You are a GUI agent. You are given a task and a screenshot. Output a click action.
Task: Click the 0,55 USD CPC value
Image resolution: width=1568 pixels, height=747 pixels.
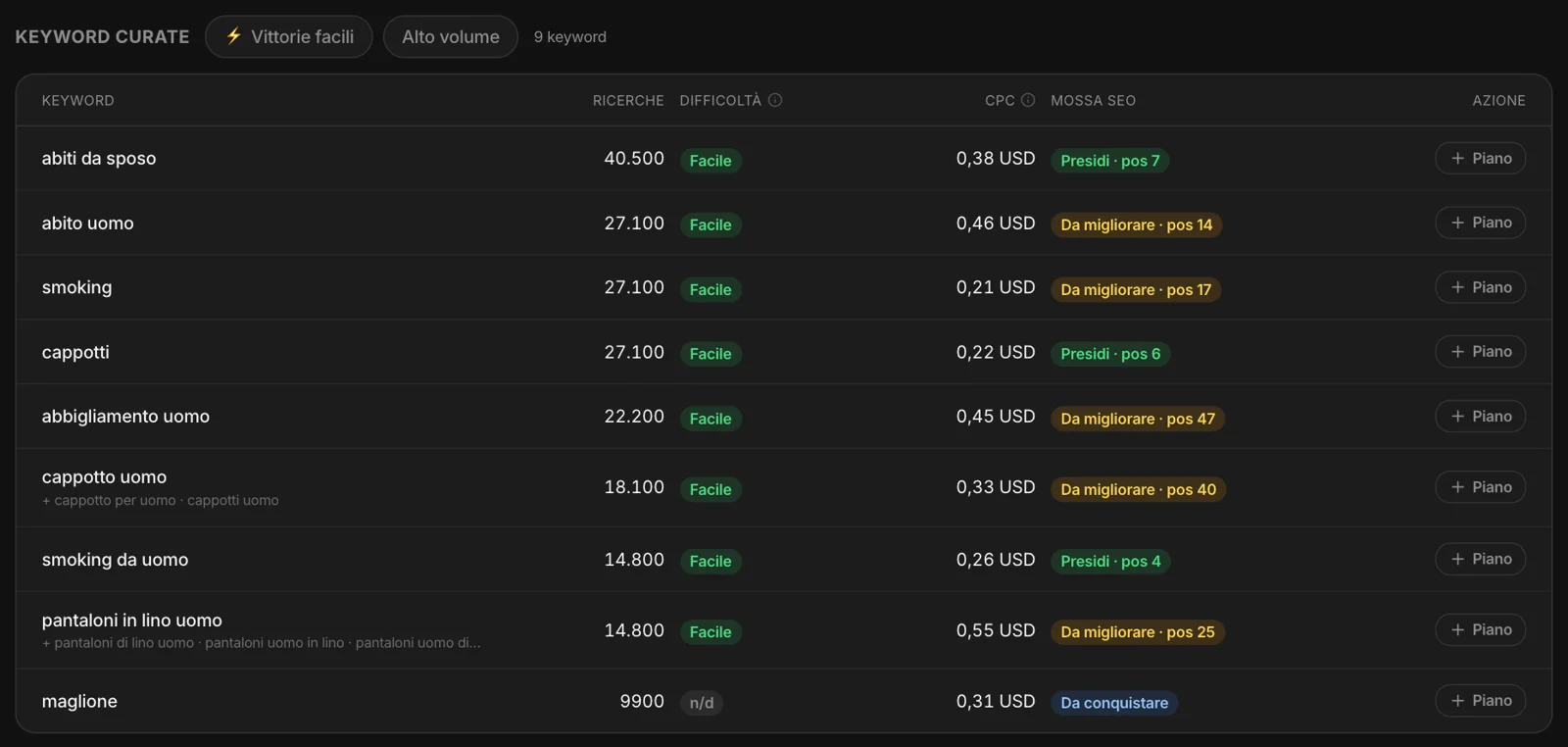tap(996, 630)
